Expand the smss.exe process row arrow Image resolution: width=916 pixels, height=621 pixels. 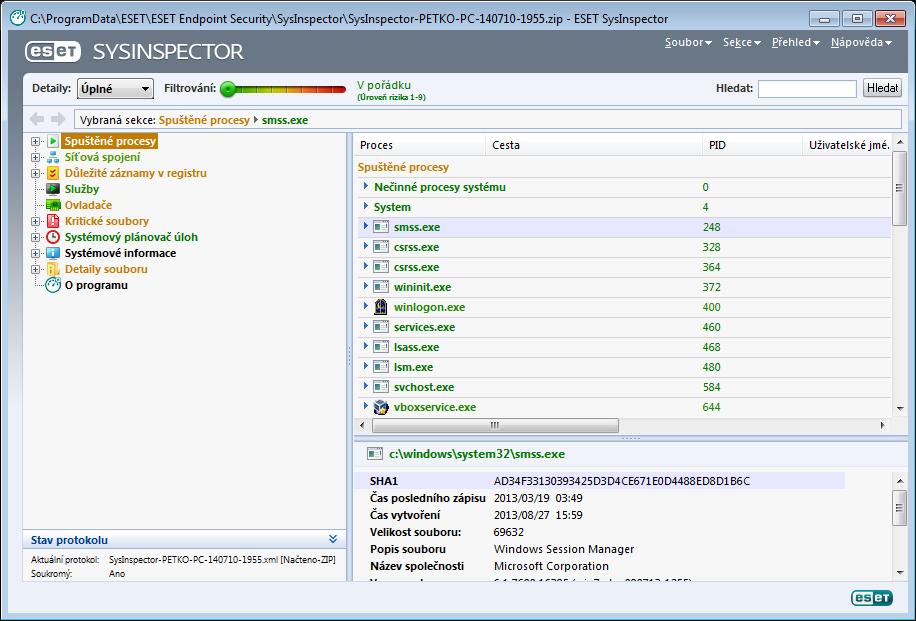pyautogui.click(x=366, y=226)
